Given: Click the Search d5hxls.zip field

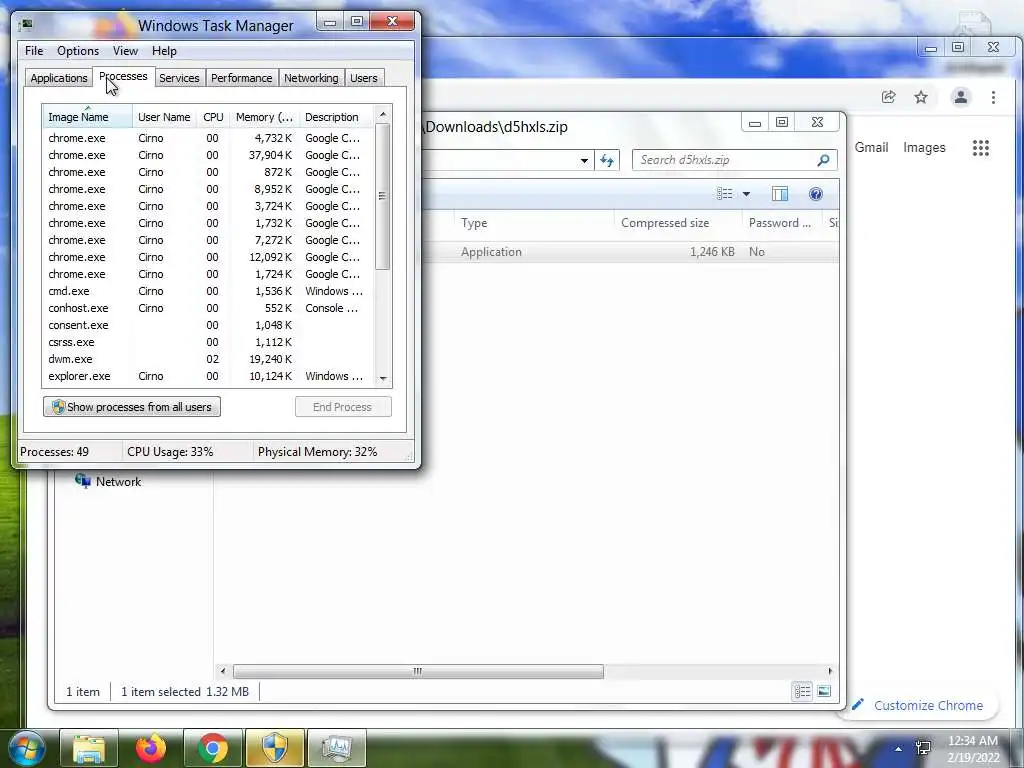Looking at the screenshot, I should pos(735,160).
